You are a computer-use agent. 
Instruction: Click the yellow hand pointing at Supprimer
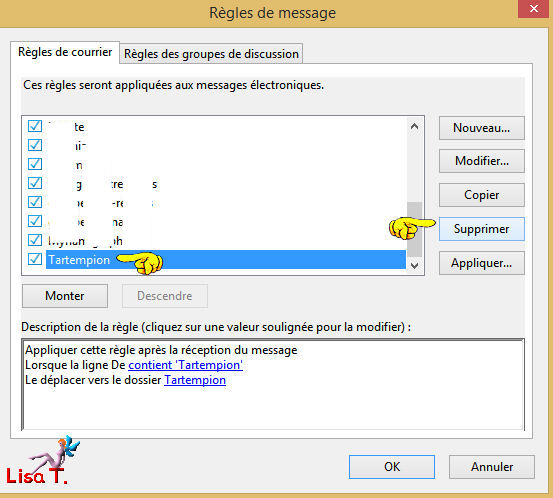[x=412, y=227]
